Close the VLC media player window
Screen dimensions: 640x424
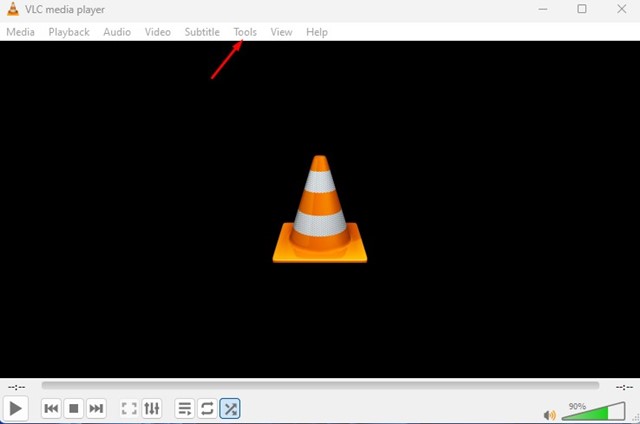pos(621,9)
